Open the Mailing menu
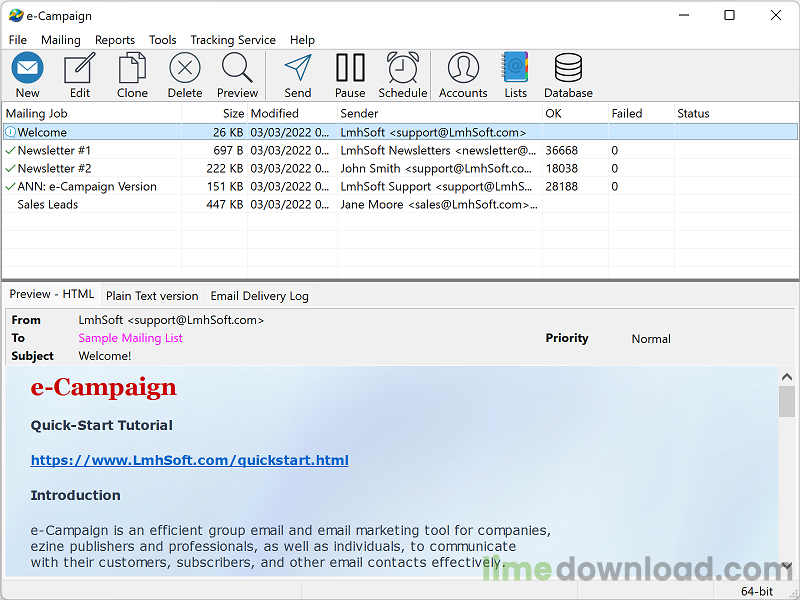 click(x=61, y=40)
